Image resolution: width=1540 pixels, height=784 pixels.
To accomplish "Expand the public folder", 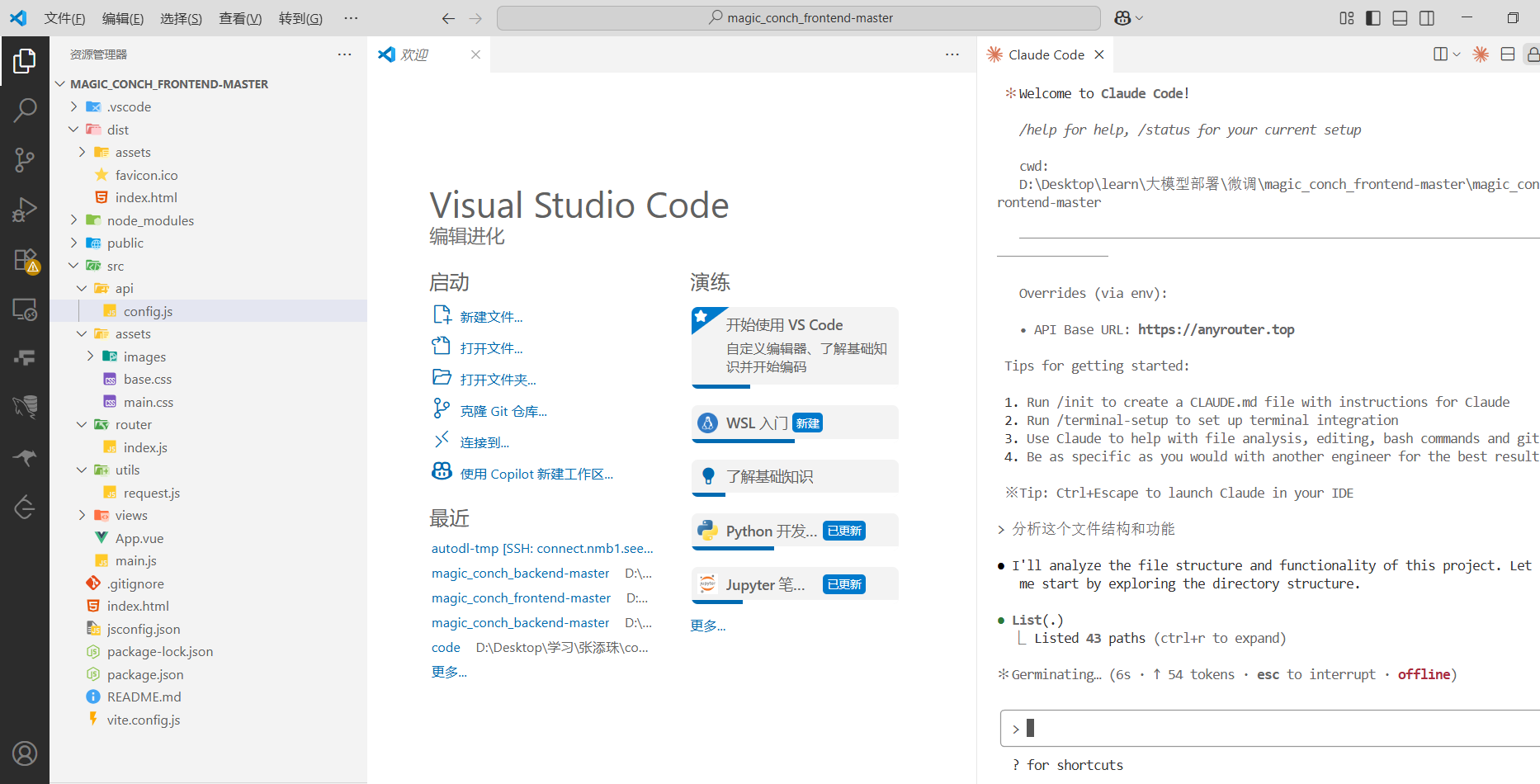I will pyautogui.click(x=74, y=243).
